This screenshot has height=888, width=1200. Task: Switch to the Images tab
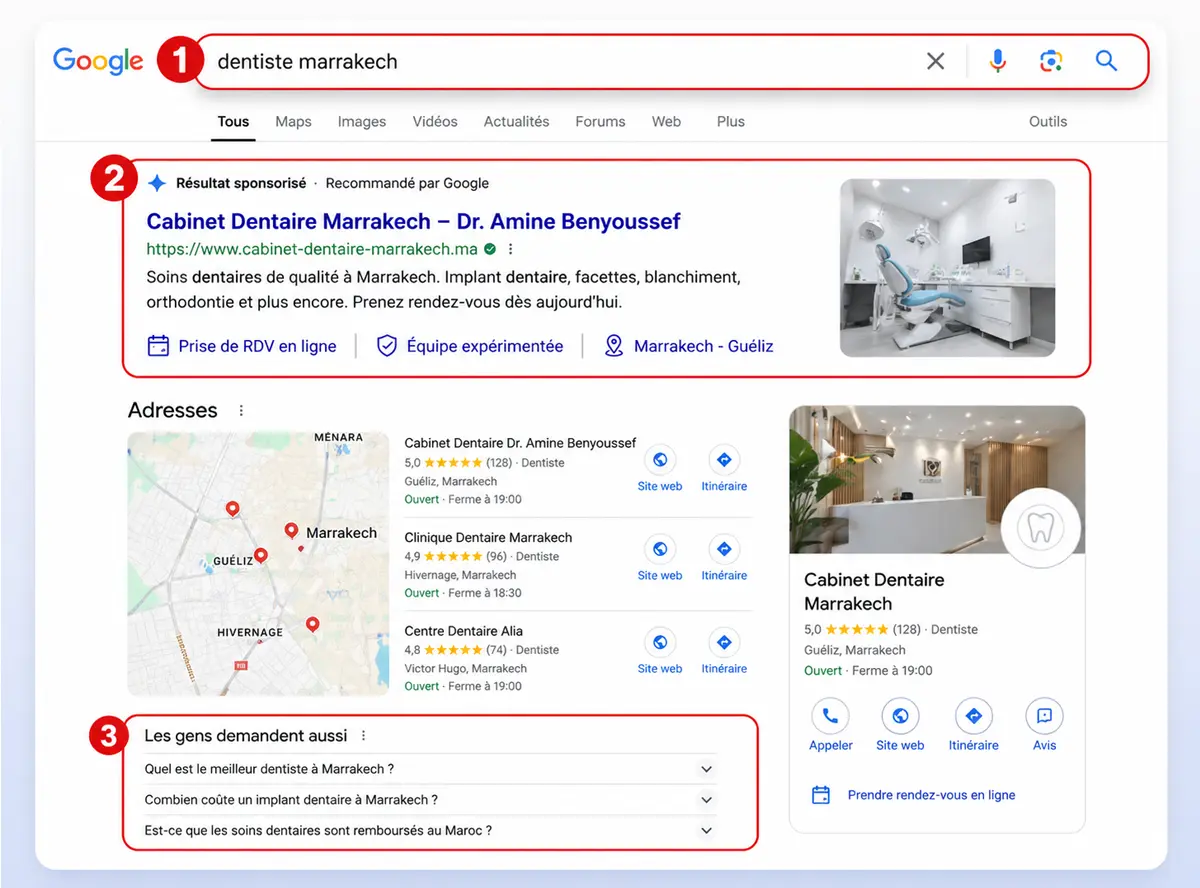[362, 121]
